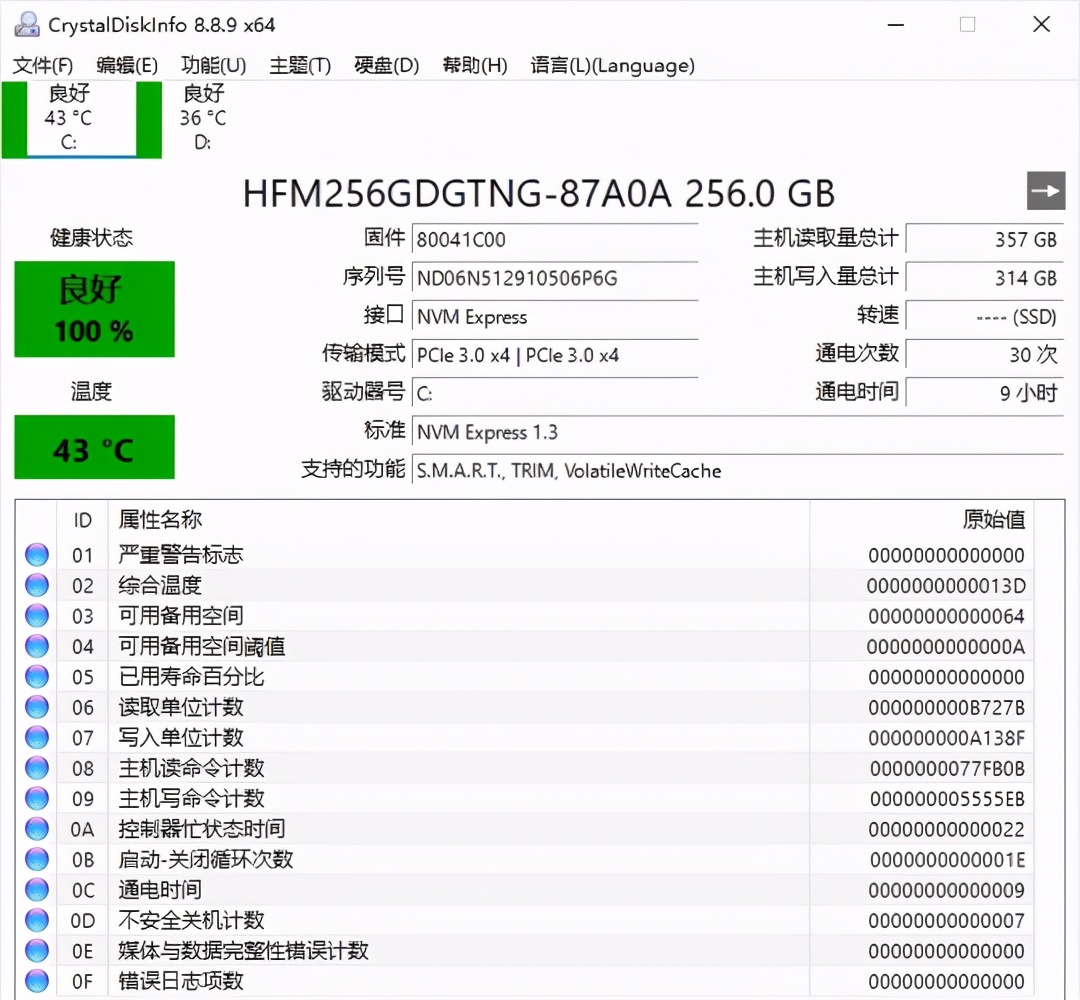
Task: Click blue status dot for 综合温度
Action: pyautogui.click(x=36, y=585)
